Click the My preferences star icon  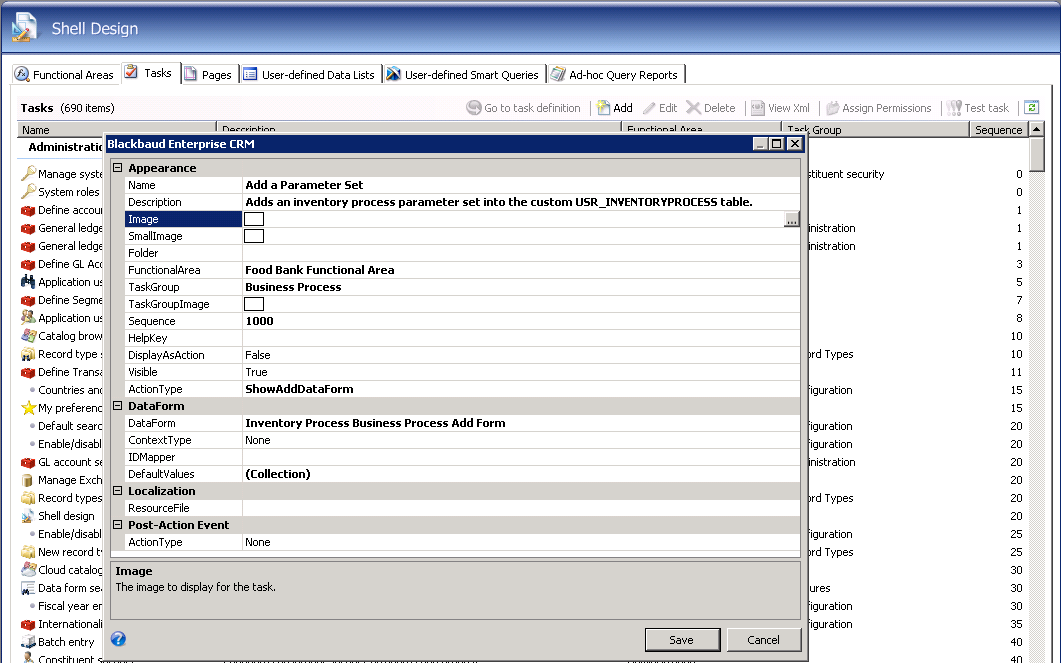pyautogui.click(x=28, y=408)
